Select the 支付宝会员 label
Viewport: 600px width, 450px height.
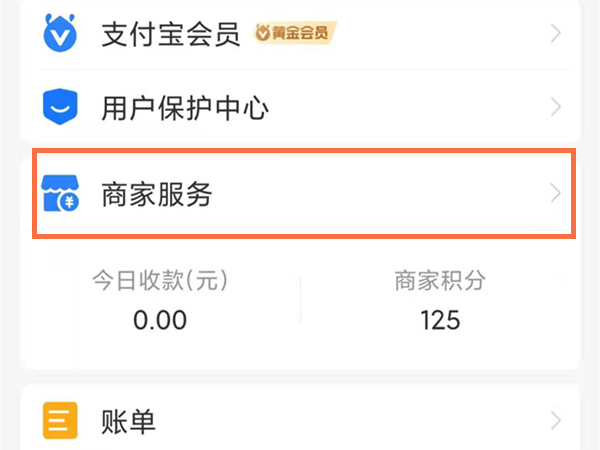tap(171, 35)
